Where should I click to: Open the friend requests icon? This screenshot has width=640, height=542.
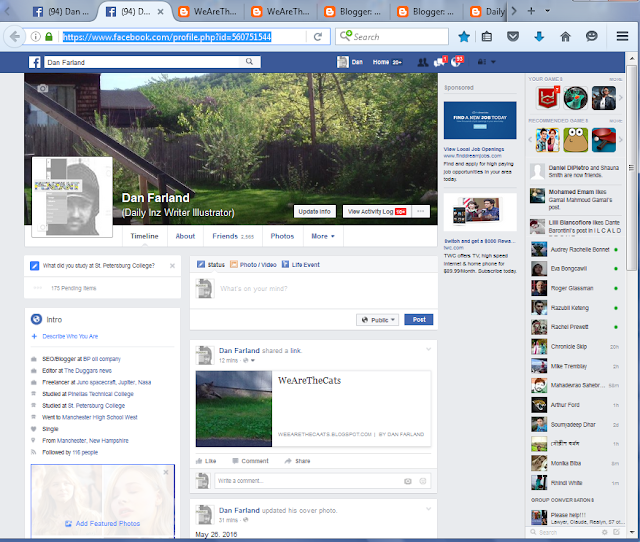click(423, 62)
